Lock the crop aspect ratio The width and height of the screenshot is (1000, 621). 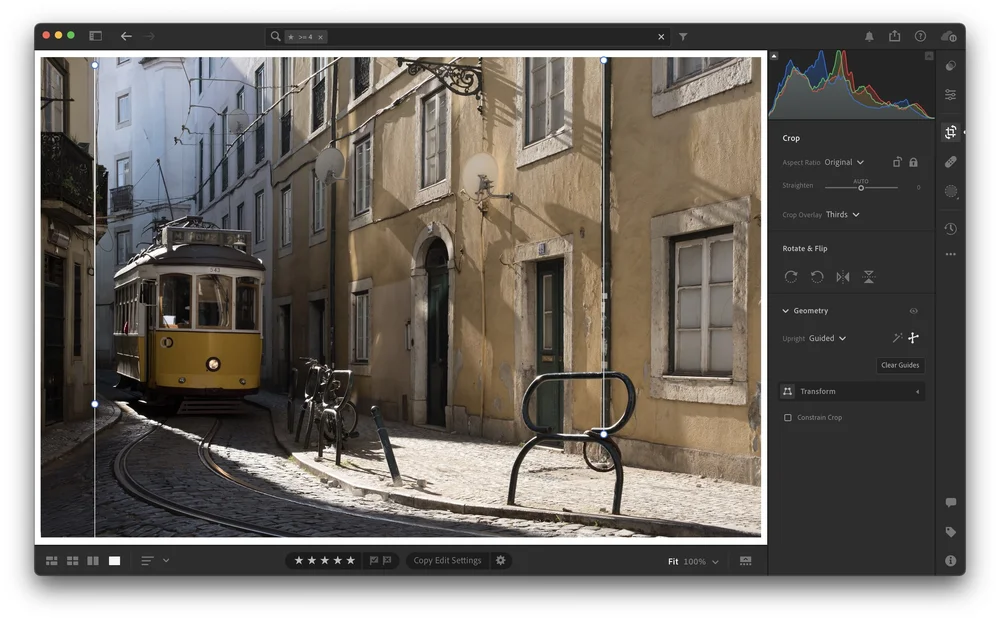click(x=915, y=161)
